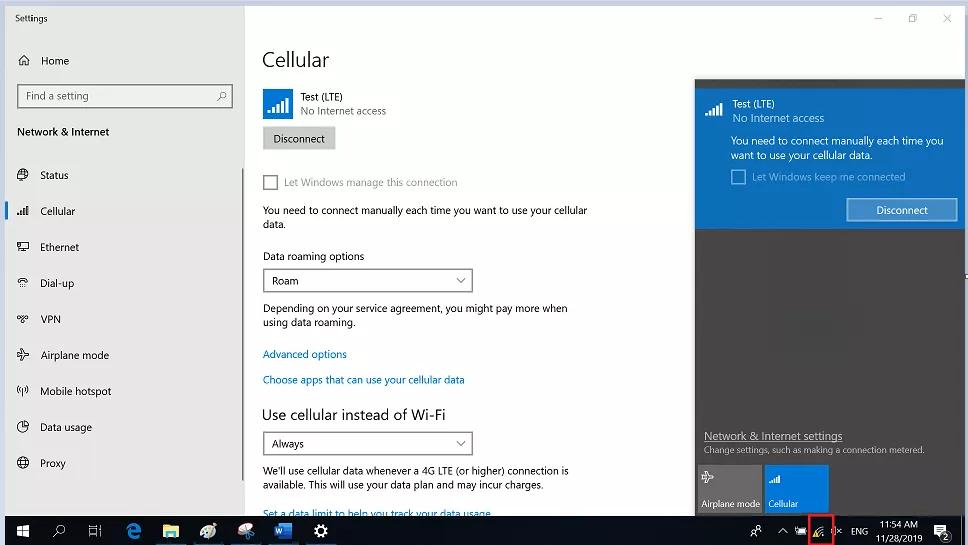Select Proxy in the sidebar
Image resolution: width=968 pixels, height=545 pixels.
(53, 463)
